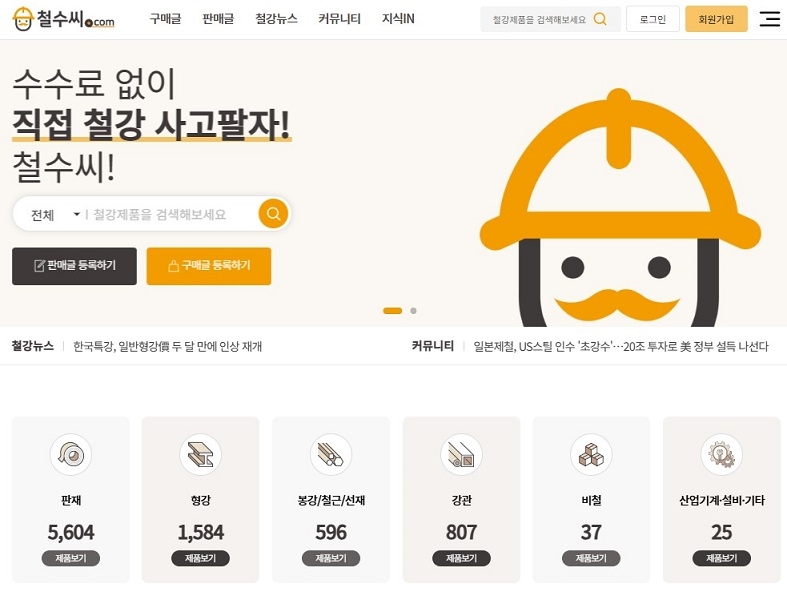787x600 pixels.
Task: Open the 구매글 menu
Action: click(x=165, y=19)
